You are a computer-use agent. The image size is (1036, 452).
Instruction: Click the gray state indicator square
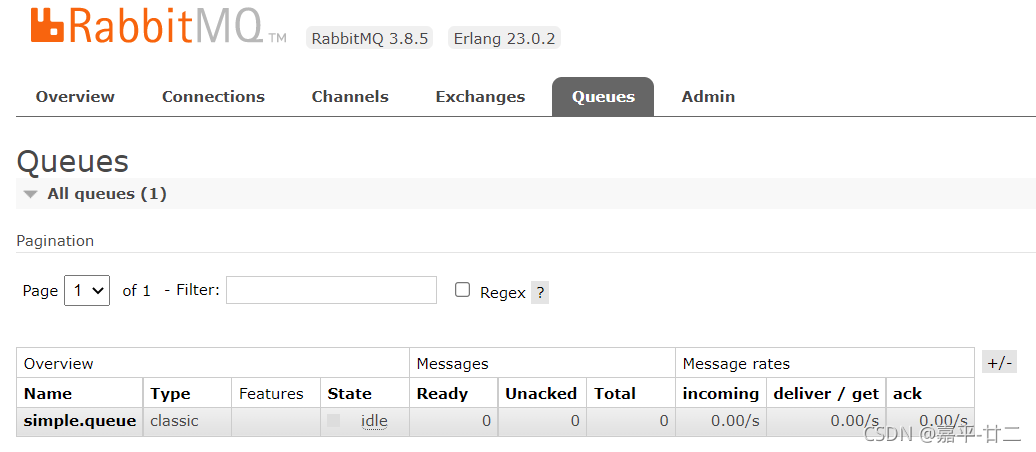click(334, 420)
